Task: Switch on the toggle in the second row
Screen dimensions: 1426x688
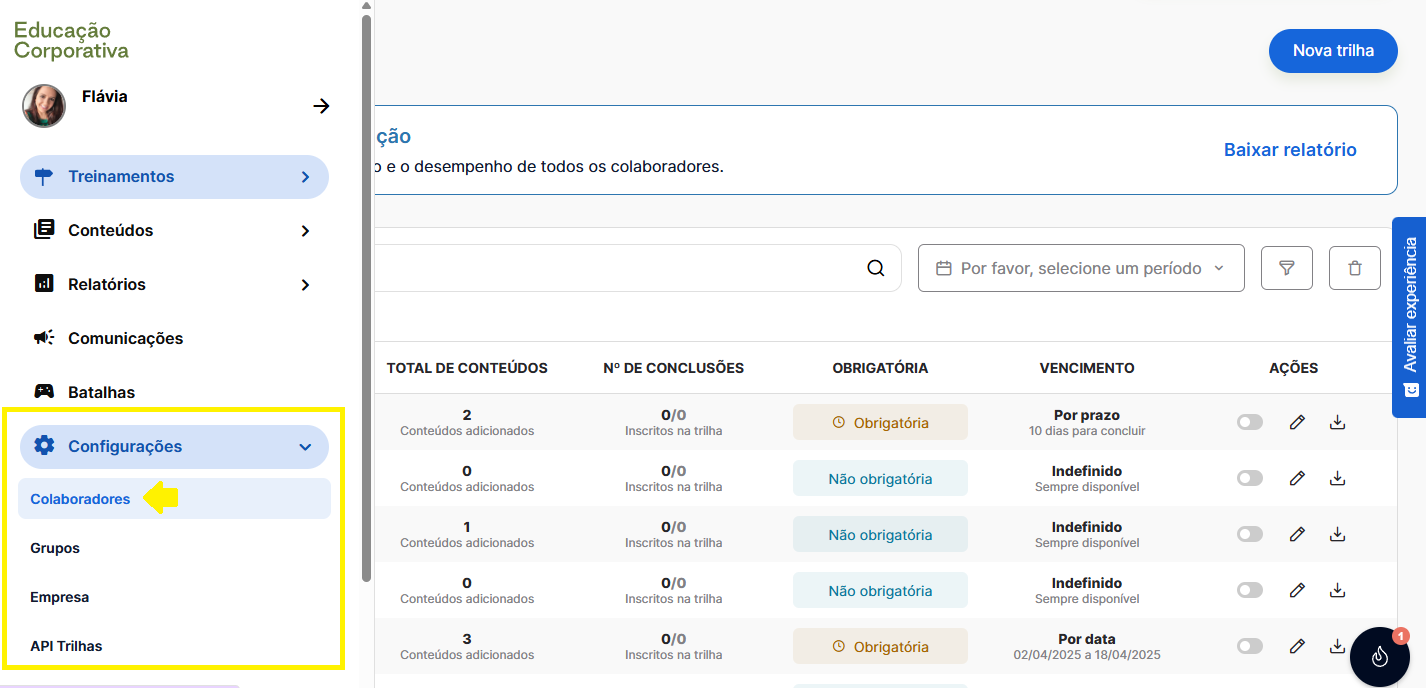Action: click(x=1249, y=478)
